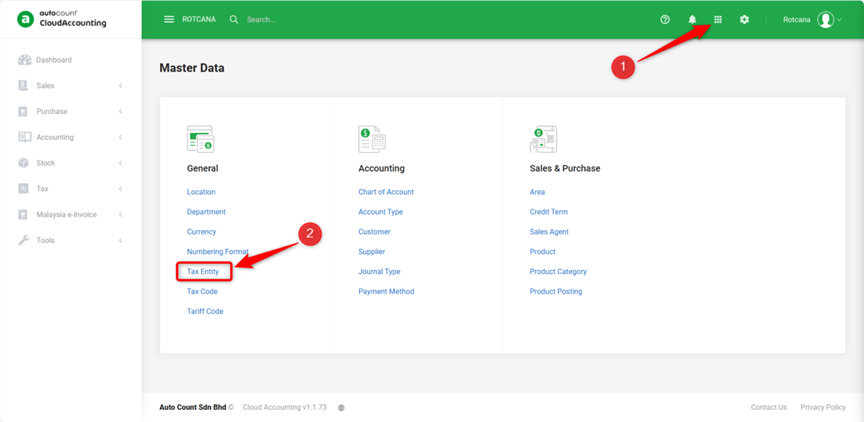Open Dashboard from the sidebar
Screen dimensions: 864x422
coord(54,59)
